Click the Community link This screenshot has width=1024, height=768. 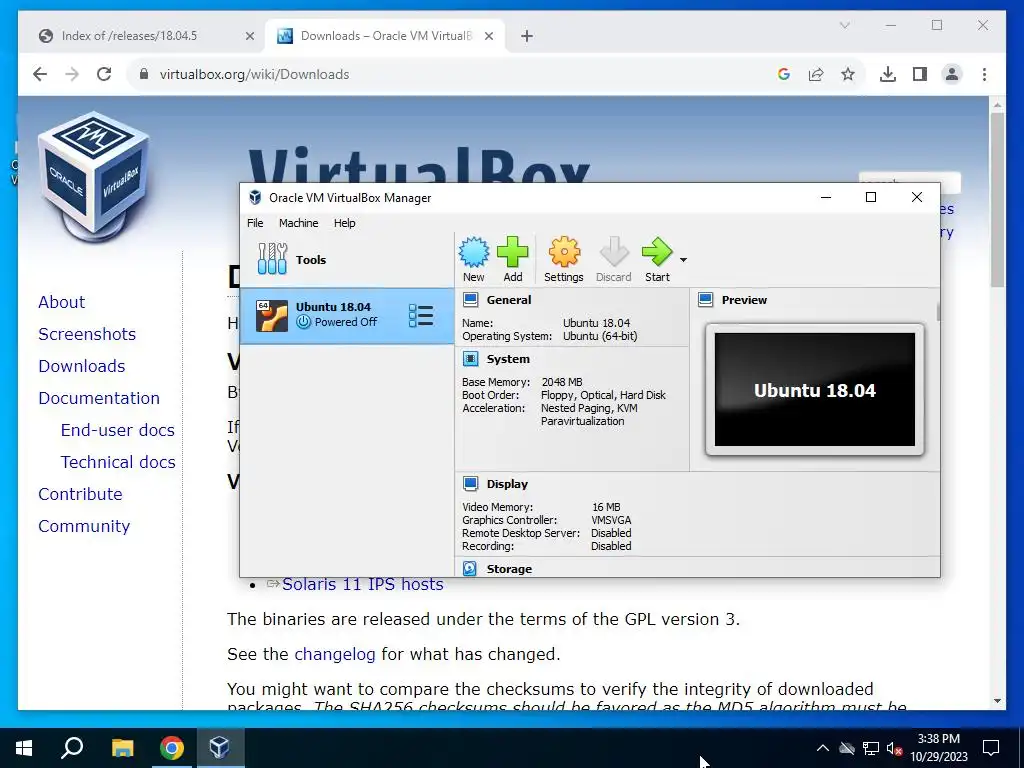[x=84, y=526]
